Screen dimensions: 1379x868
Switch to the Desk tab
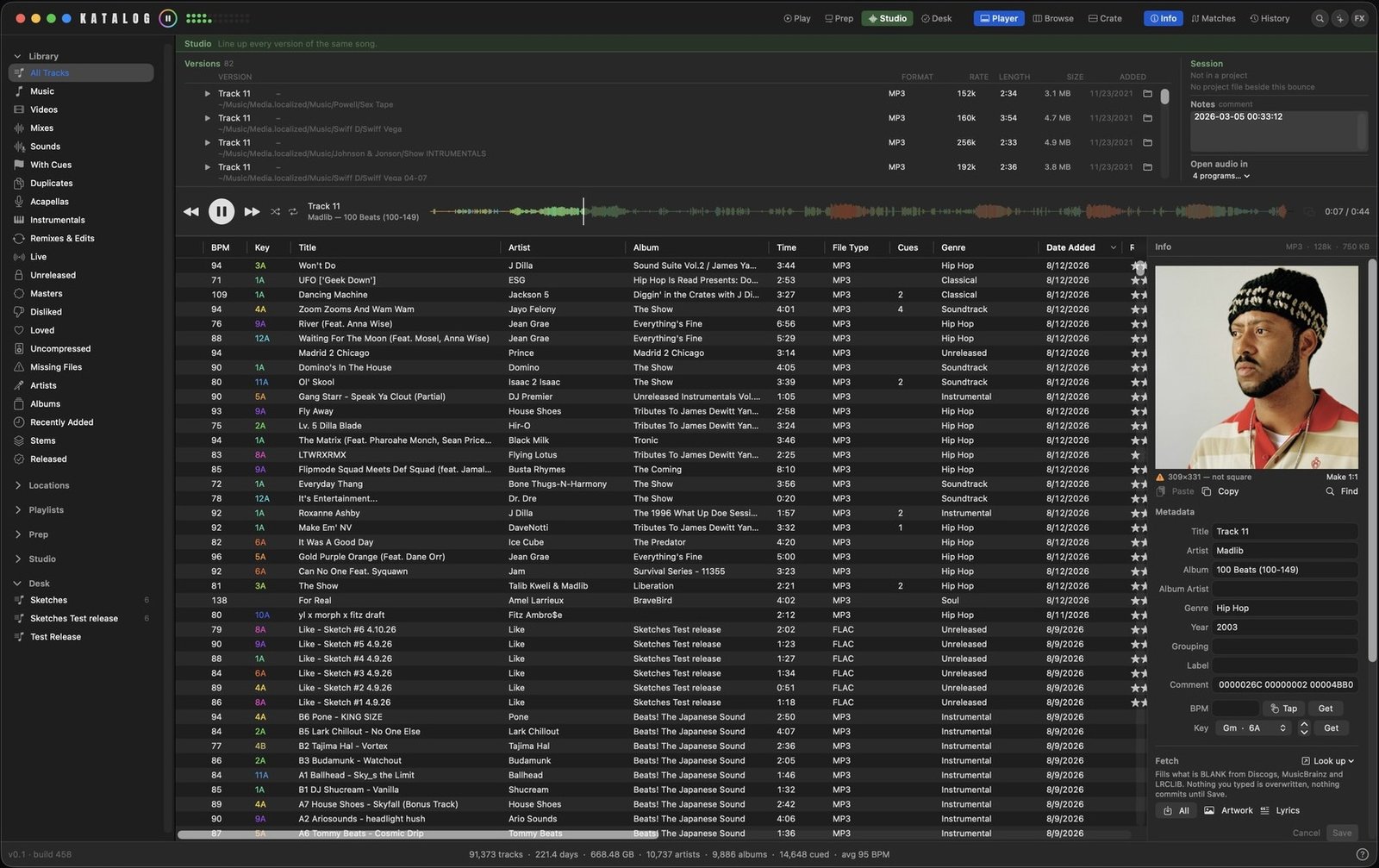pos(936,18)
